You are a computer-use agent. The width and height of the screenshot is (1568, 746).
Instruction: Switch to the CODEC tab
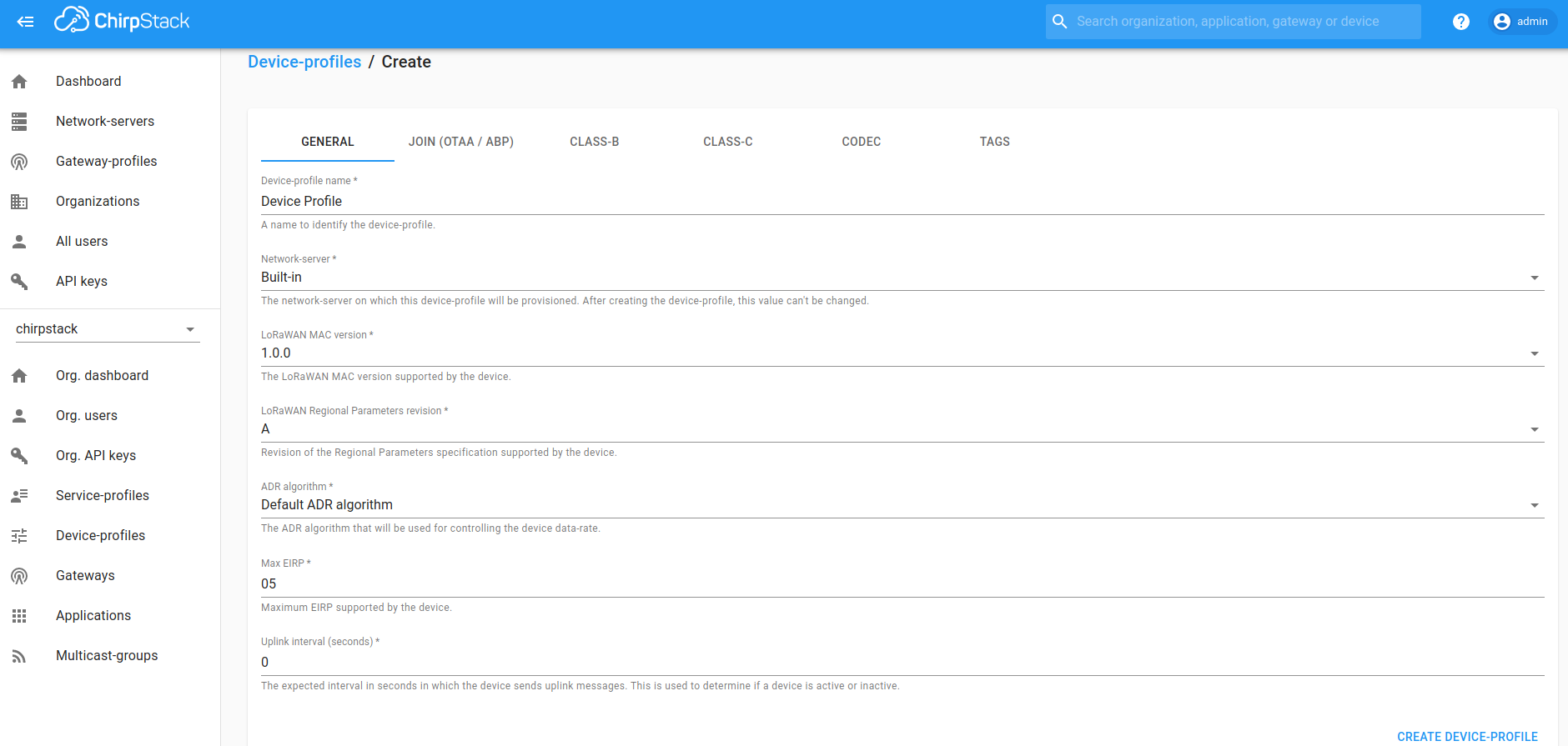[861, 142]
